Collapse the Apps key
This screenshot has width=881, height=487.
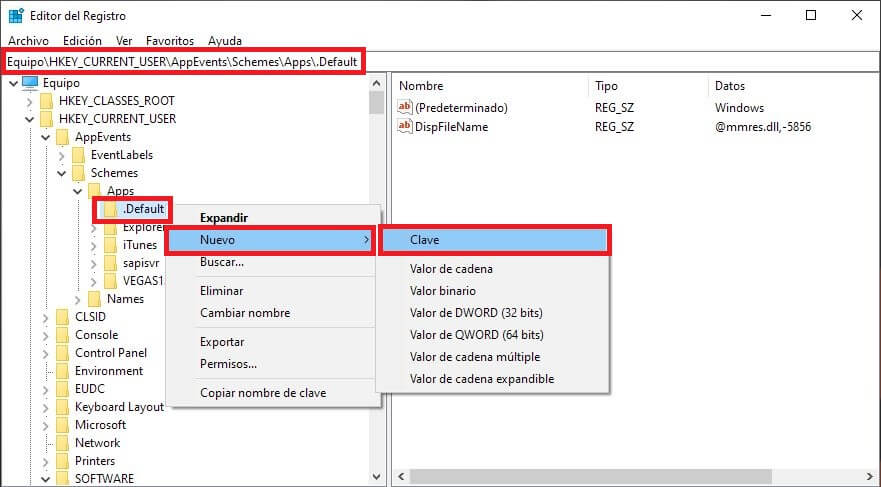(x=78, y=191)
